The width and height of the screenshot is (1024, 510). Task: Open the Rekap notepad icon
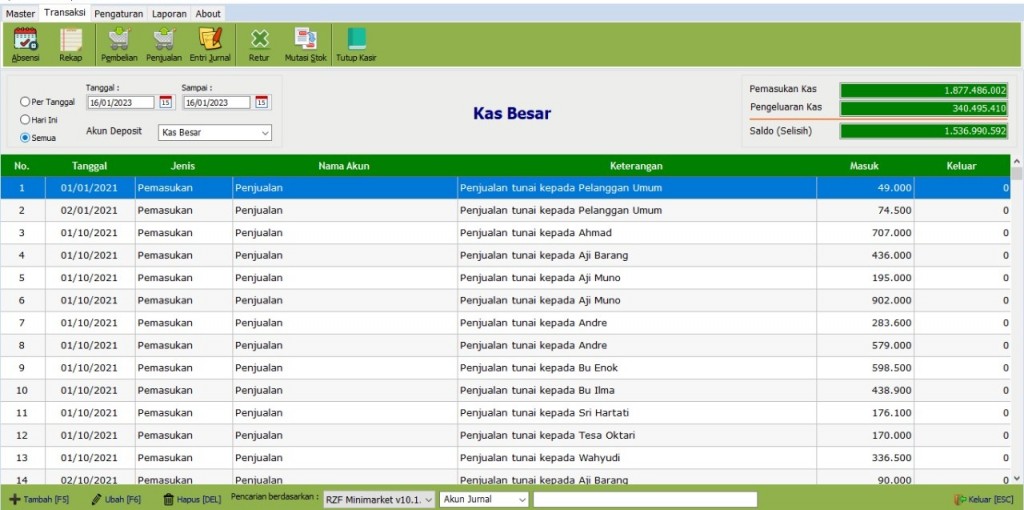(x=71, y=44)
